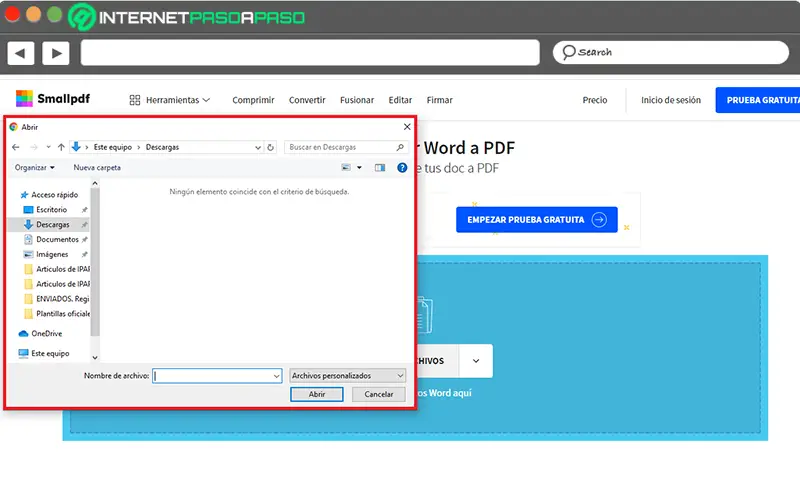Viewport: 800px width, 500px height.
Task: Select OneDrive in the navigation tree
Action: click(x=46, y=333)
